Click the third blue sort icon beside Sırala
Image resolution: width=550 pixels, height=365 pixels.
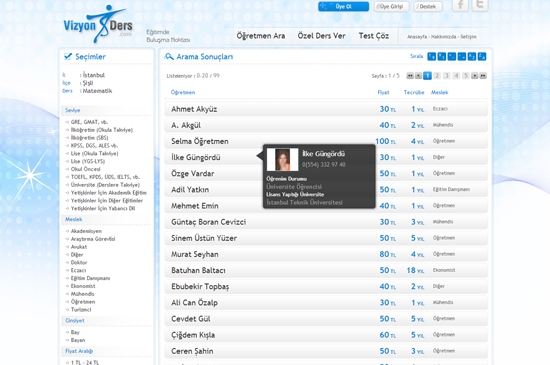coord(452,56)
